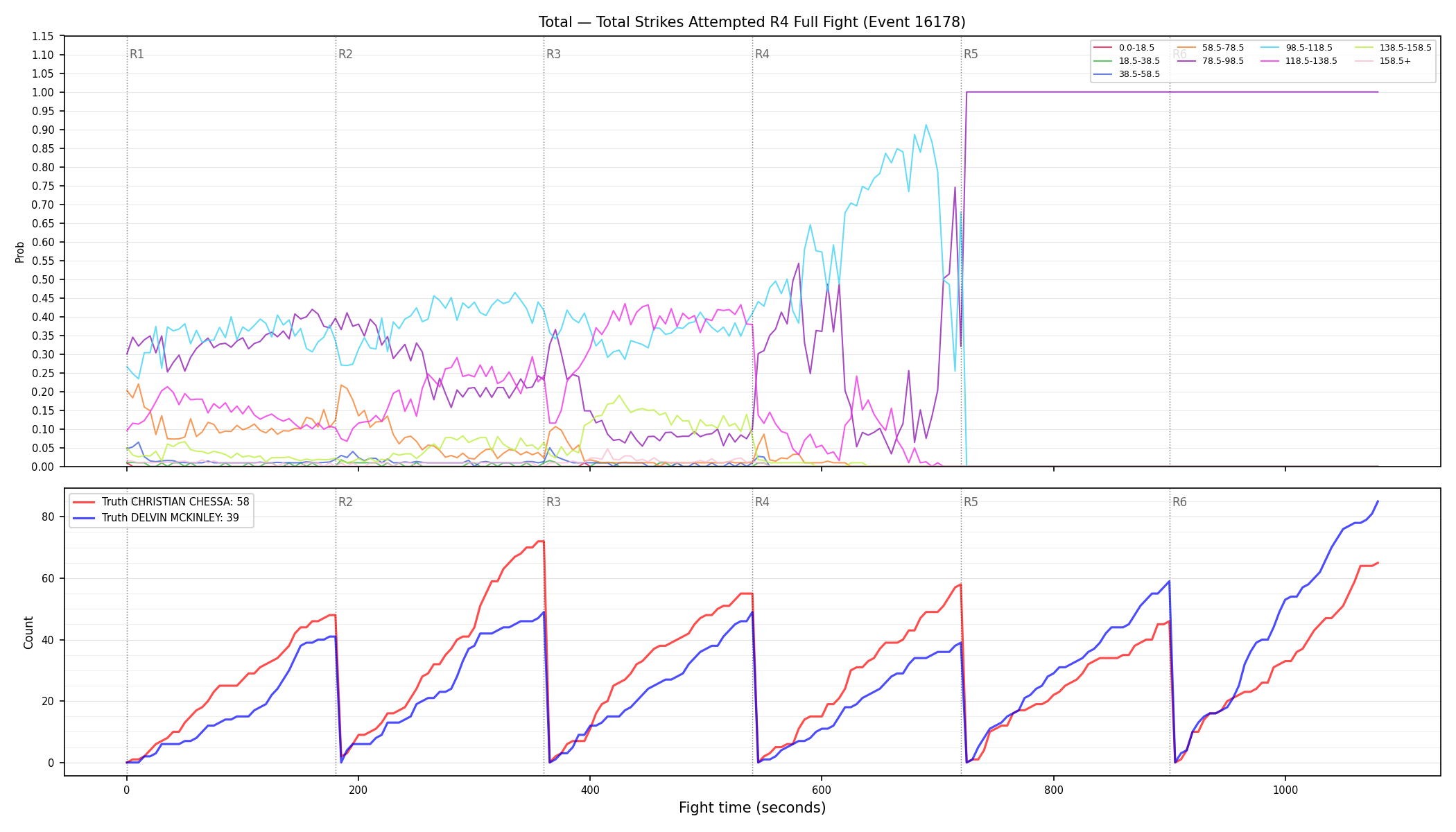Click the '0.95' y-axis tick label
Image resolution: width=1456 pixels, height=832 pixels.
[43, 111]
